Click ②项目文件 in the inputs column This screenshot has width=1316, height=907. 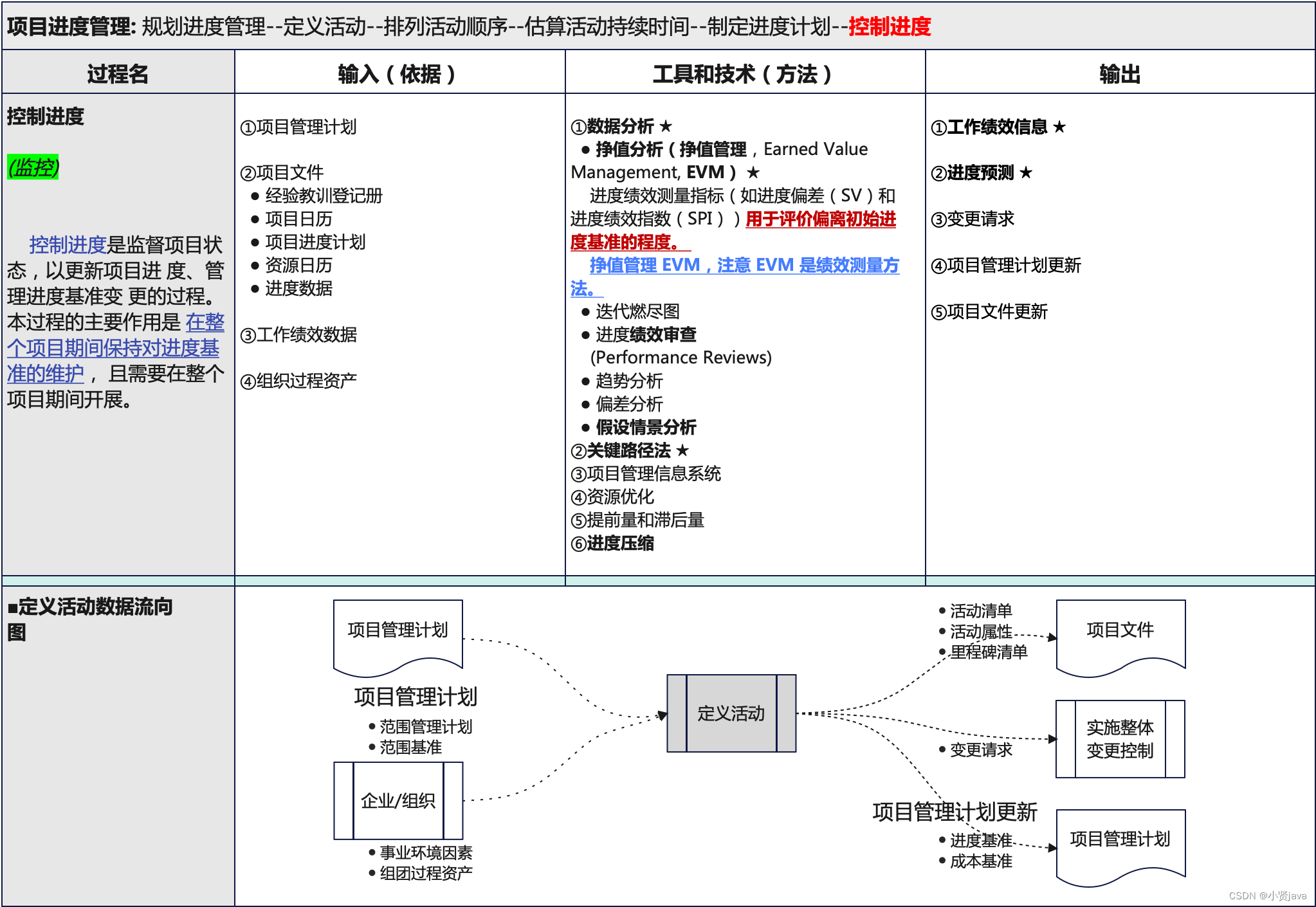282,172
